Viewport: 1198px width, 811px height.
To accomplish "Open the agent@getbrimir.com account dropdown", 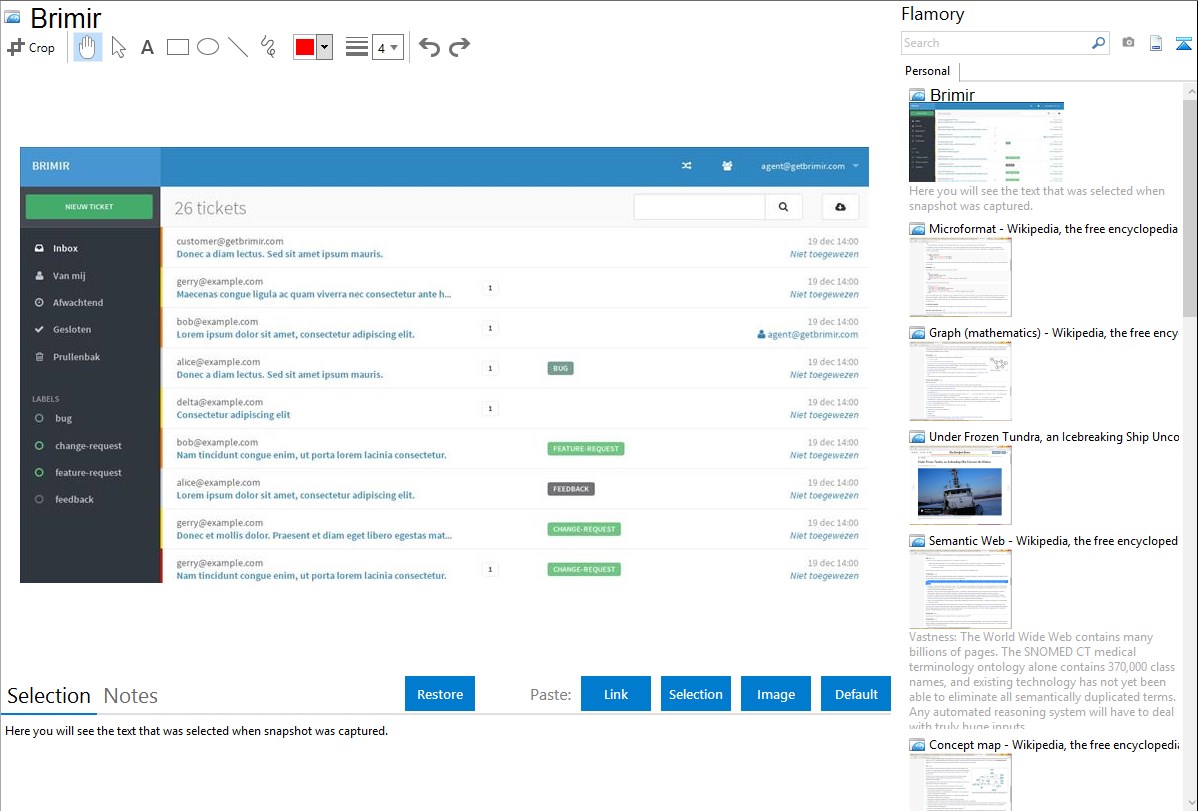I will (x=809, y=166).
